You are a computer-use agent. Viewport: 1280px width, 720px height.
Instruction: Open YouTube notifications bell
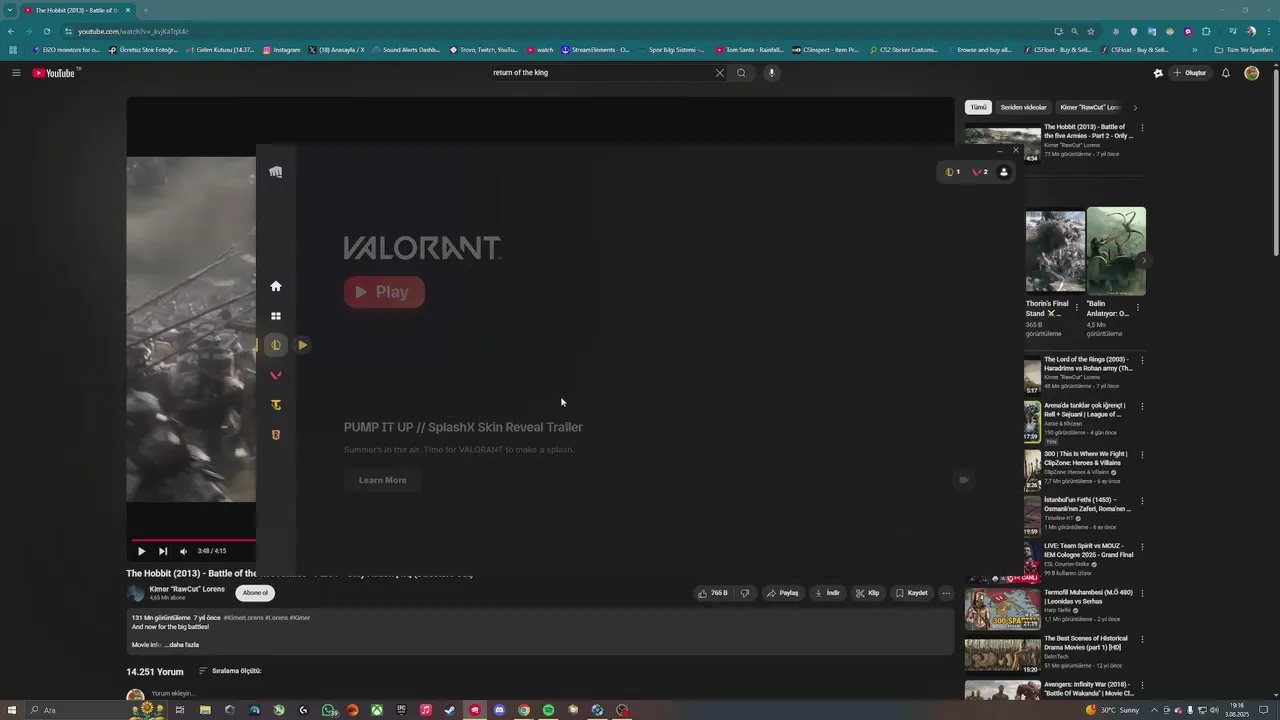1226,73
